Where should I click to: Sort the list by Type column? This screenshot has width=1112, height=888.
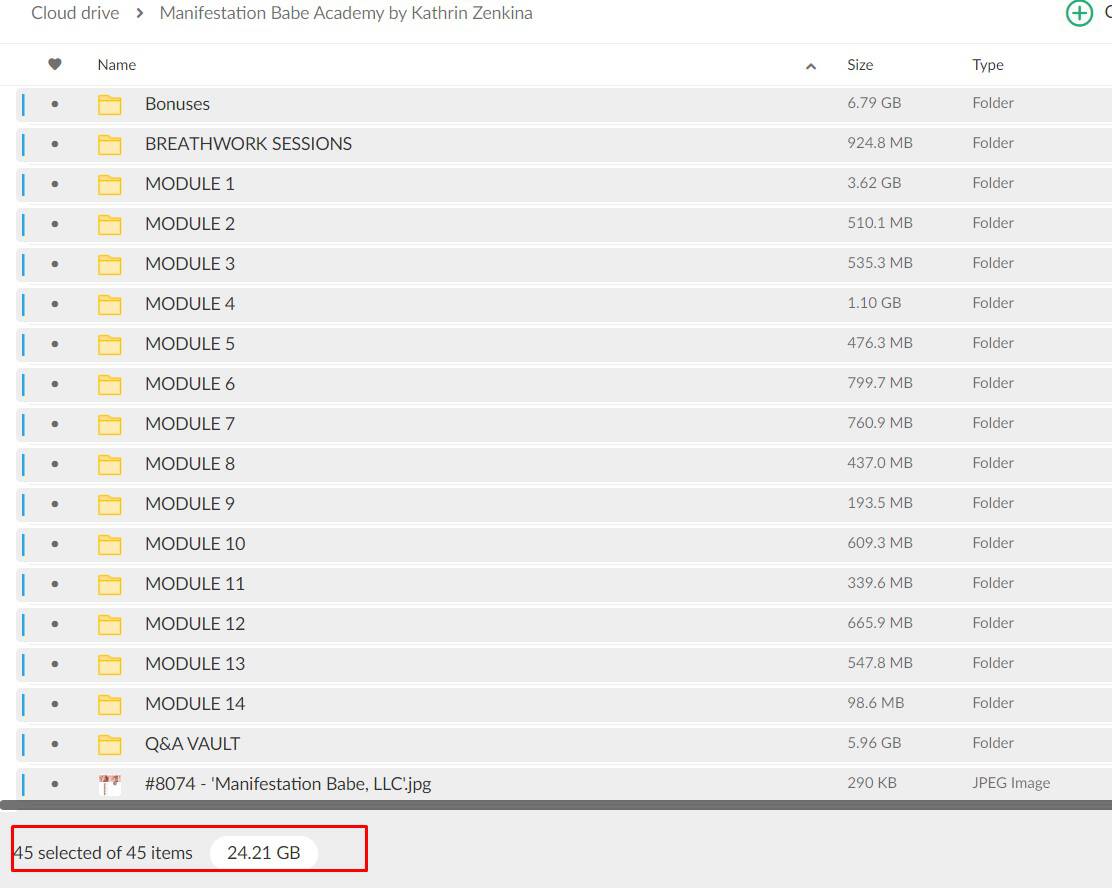pos(988,65)
